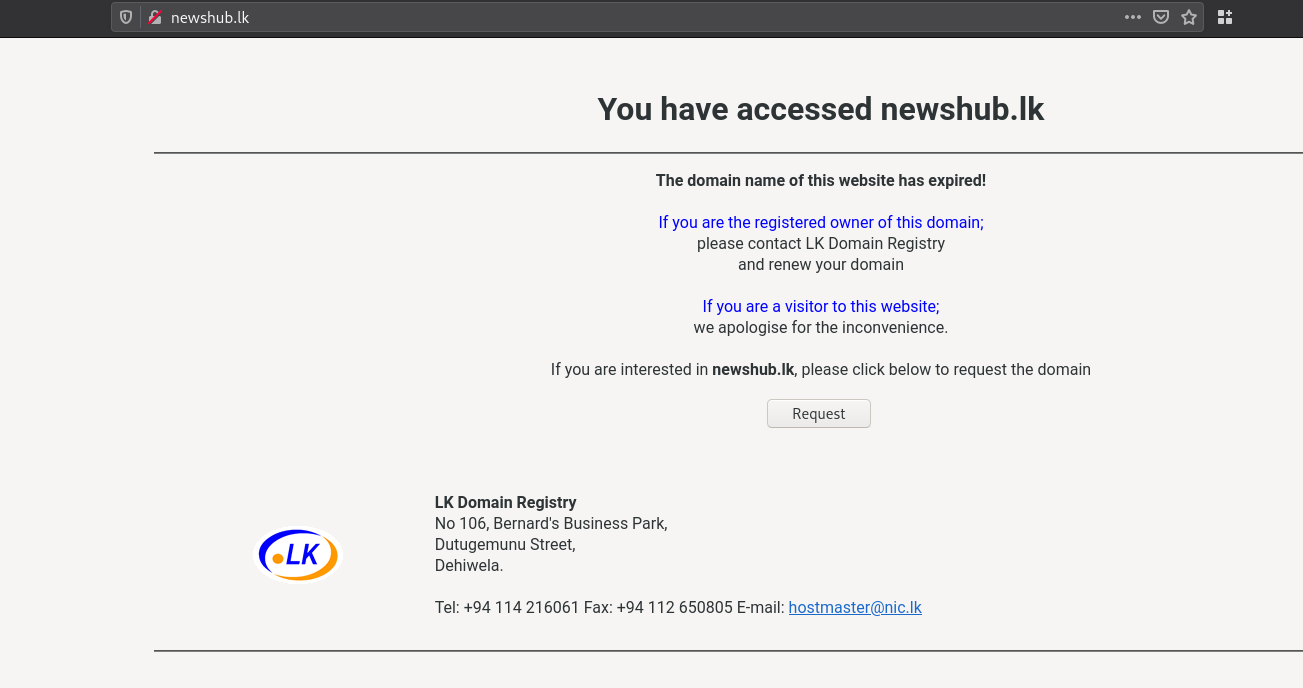Open the insecure connection padlock icon

[155, 17]
